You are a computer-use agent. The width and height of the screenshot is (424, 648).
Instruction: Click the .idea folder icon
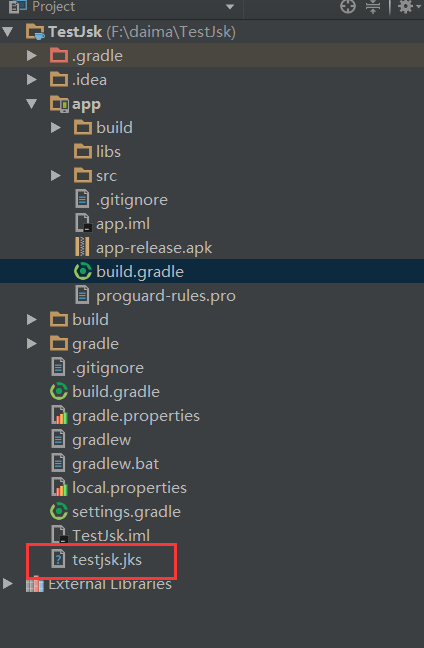coord(59,79)
